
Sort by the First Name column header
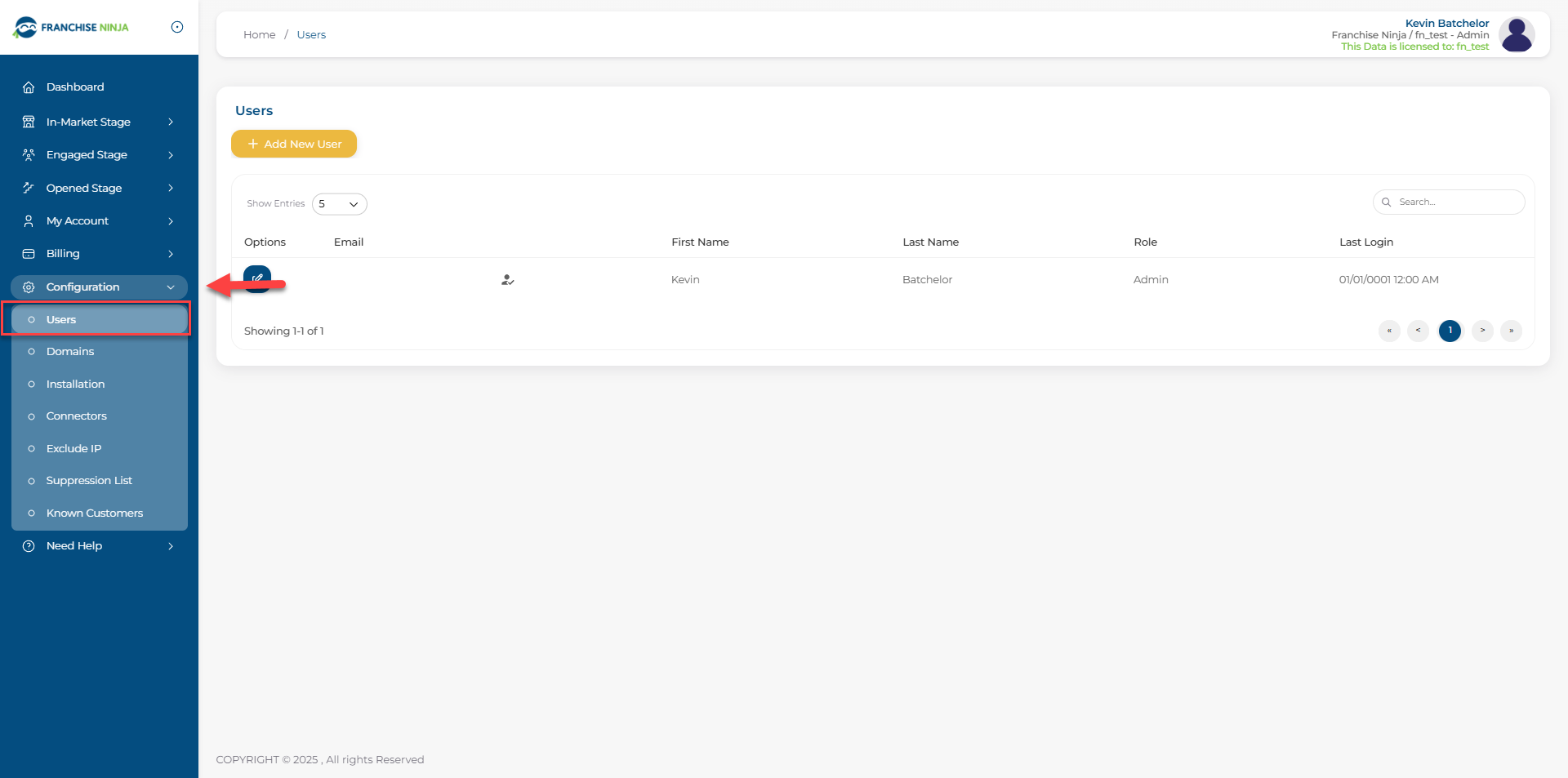(700, 242)
